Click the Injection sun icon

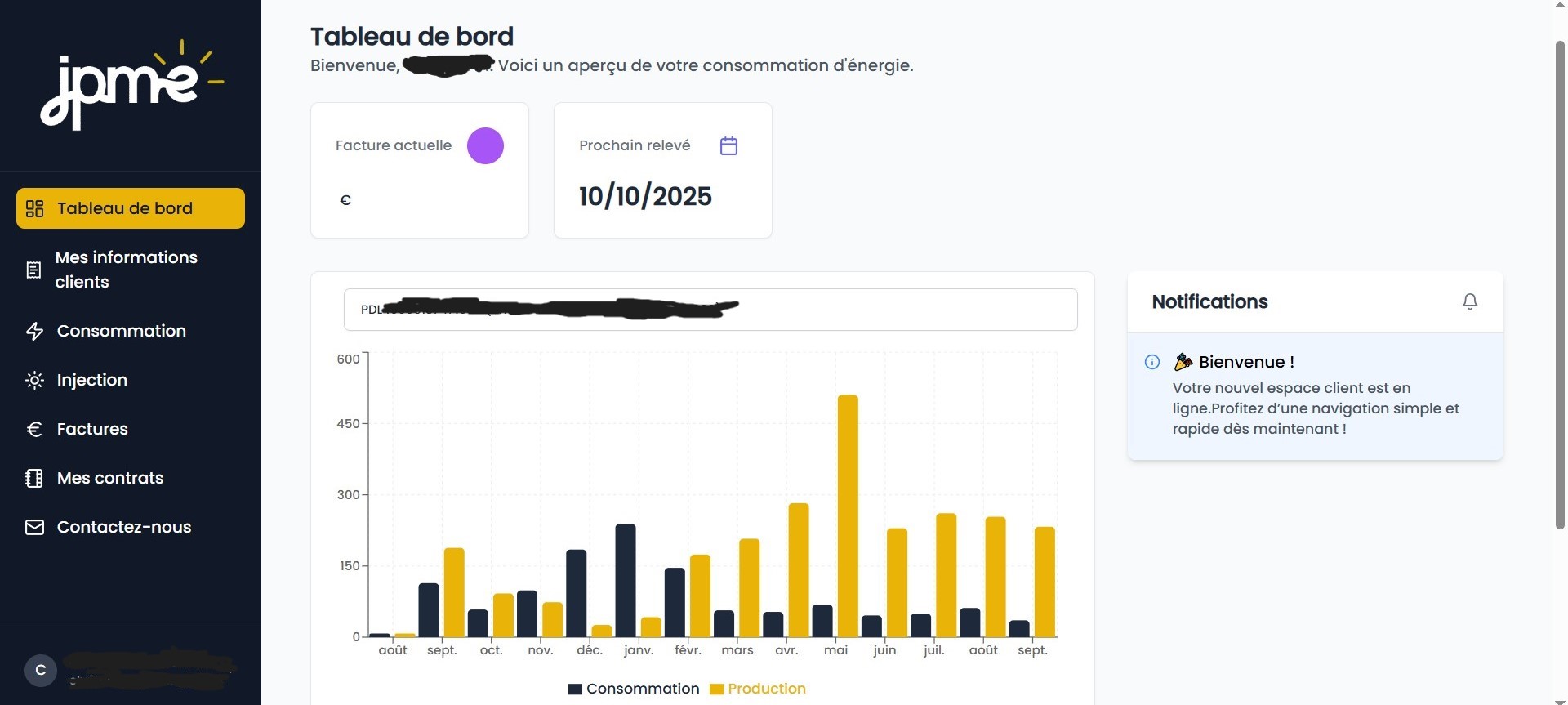pos(34,380)
